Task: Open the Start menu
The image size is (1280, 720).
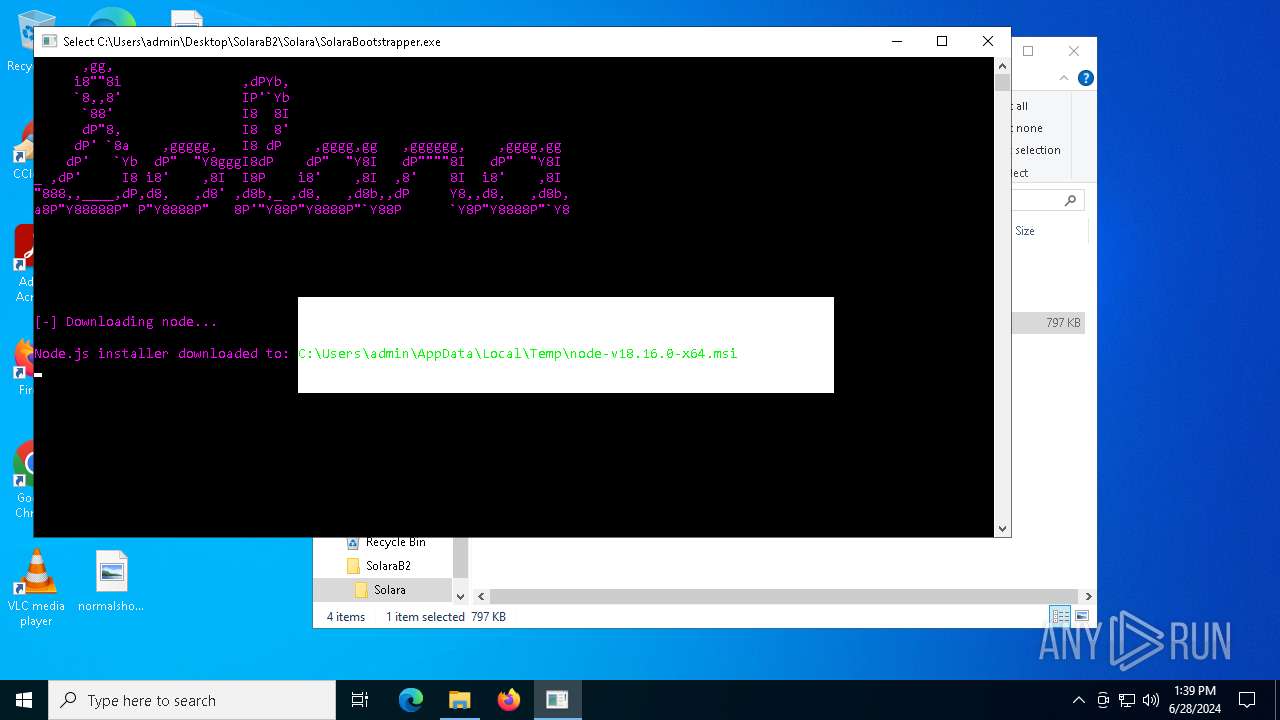Action: click(24, 700)
